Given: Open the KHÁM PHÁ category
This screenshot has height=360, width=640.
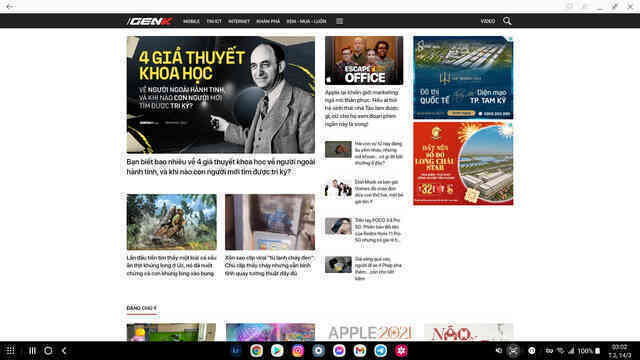Looking at the screenshot, I should coord(268,21).
